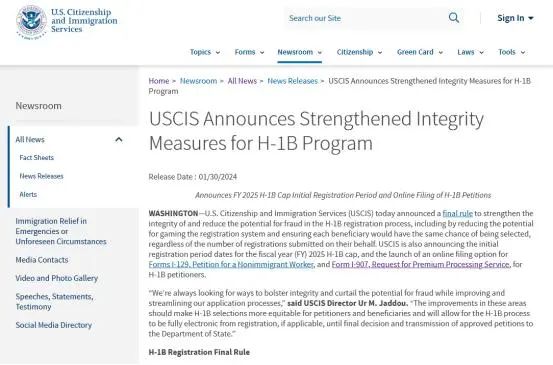Click the Search our Site field
The width and height of the screenshot is (553, 365).
pos(365,18)
